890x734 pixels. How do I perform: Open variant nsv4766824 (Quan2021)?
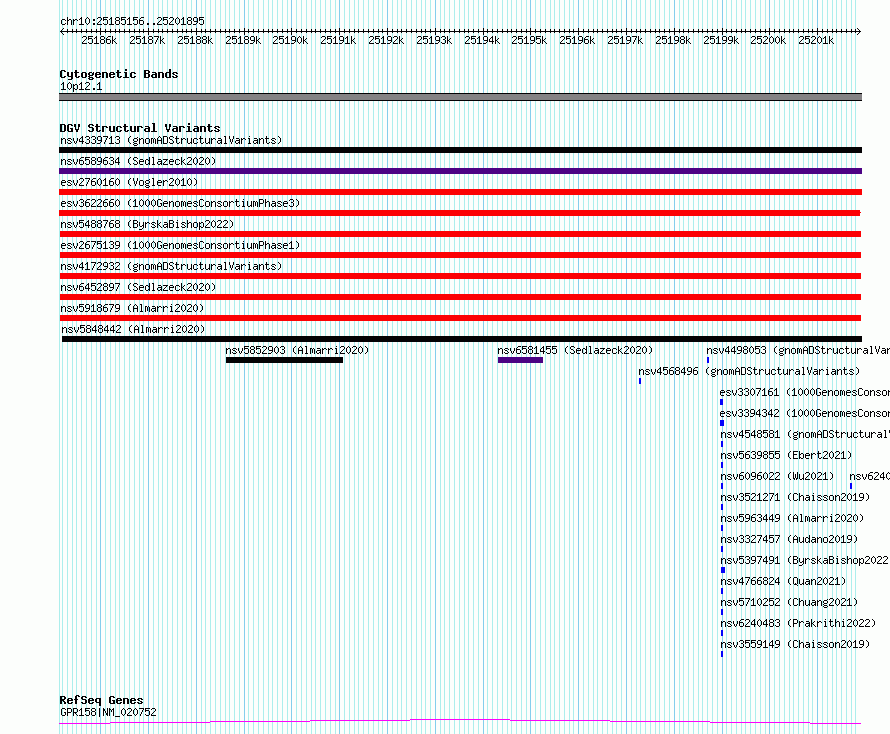coord(783,581)
